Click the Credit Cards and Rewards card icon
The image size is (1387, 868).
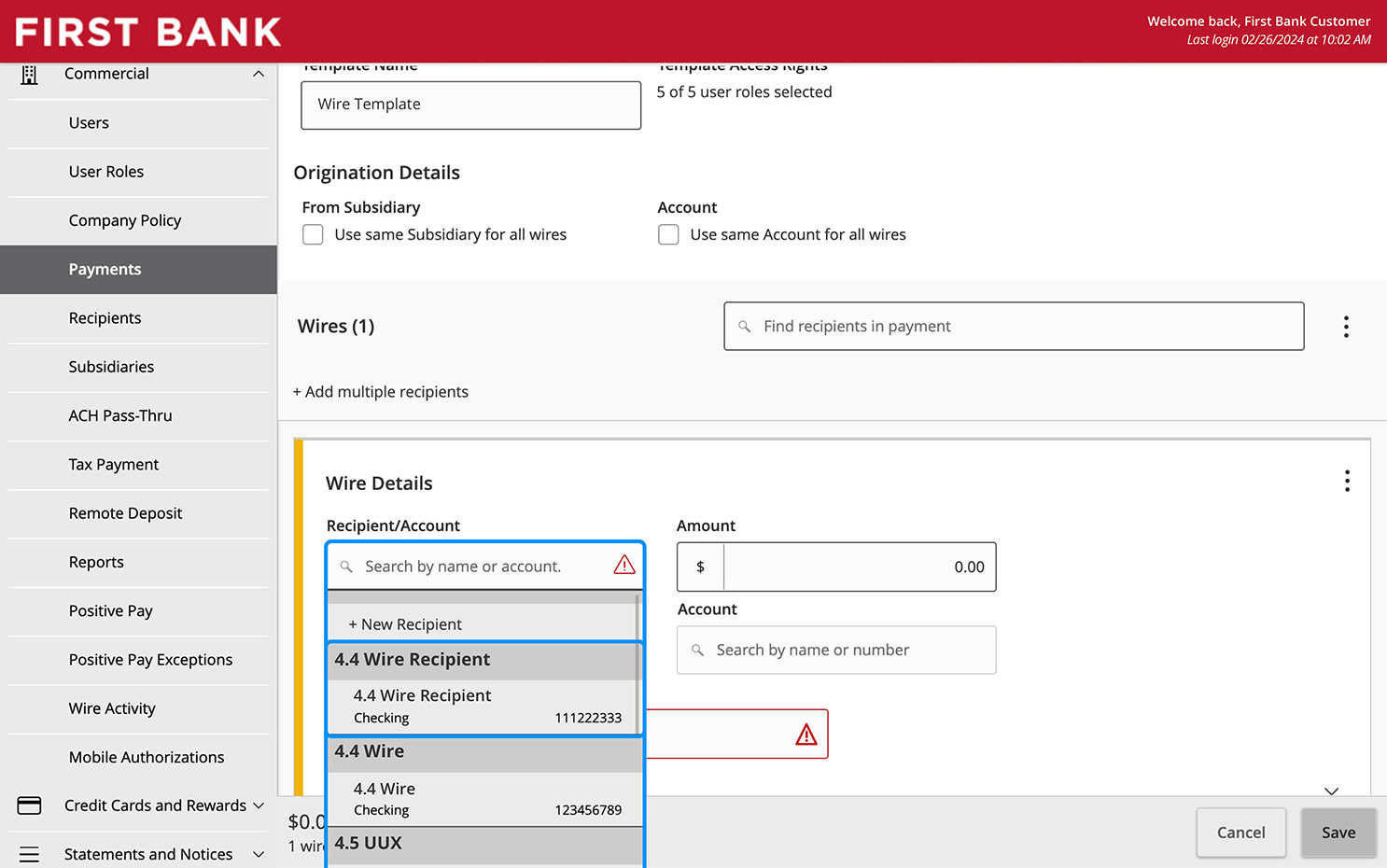pos(29,805)
